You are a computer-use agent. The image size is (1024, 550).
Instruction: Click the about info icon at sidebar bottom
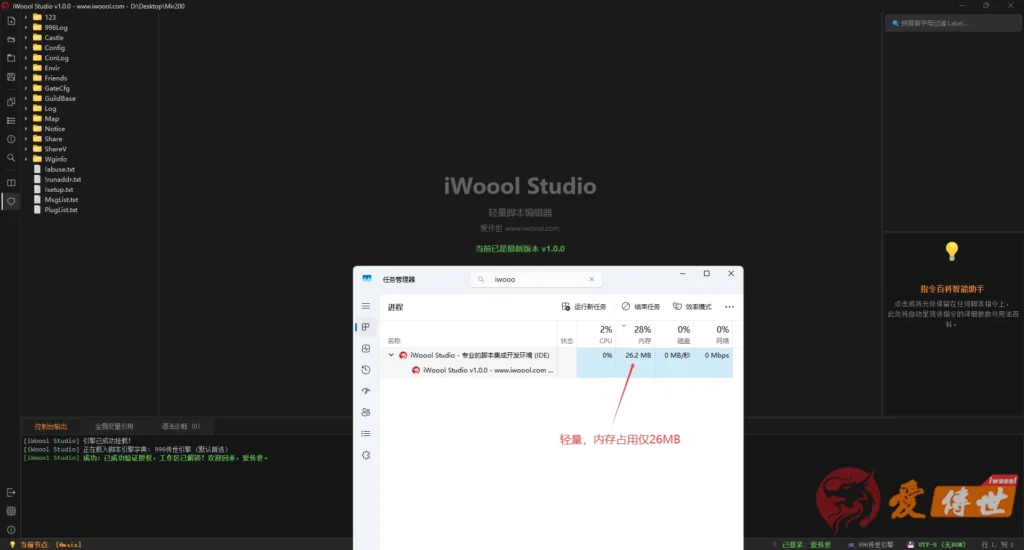[x=11, y=530]
